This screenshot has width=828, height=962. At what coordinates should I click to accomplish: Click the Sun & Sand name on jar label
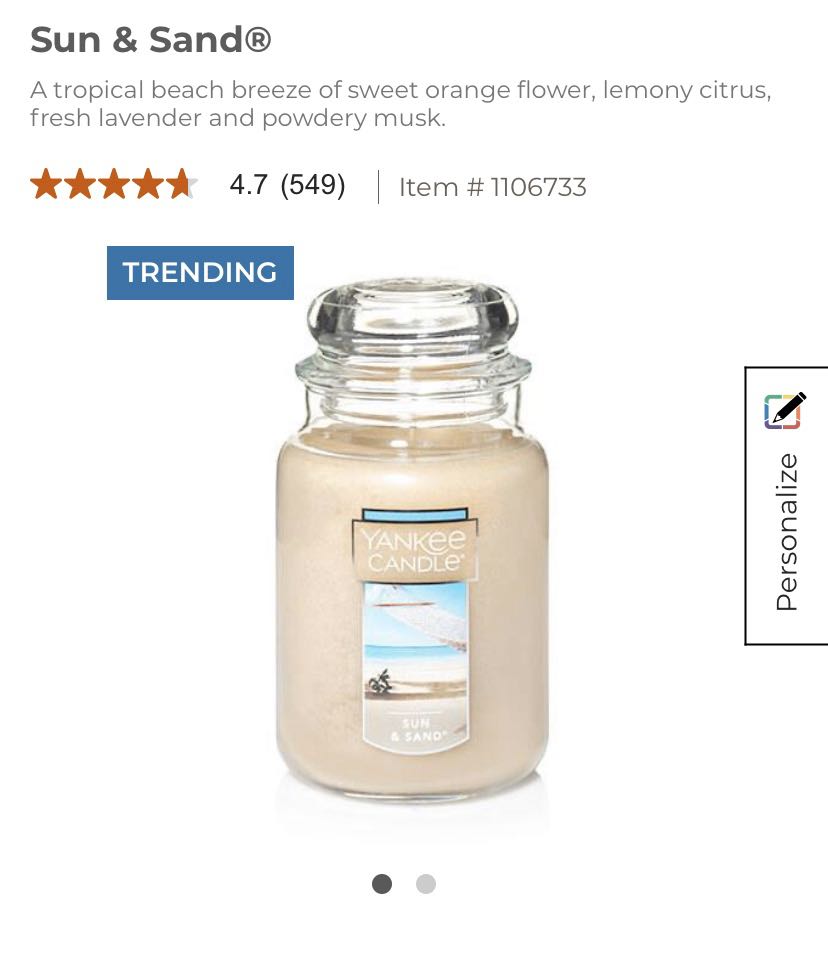pos(417,729)
